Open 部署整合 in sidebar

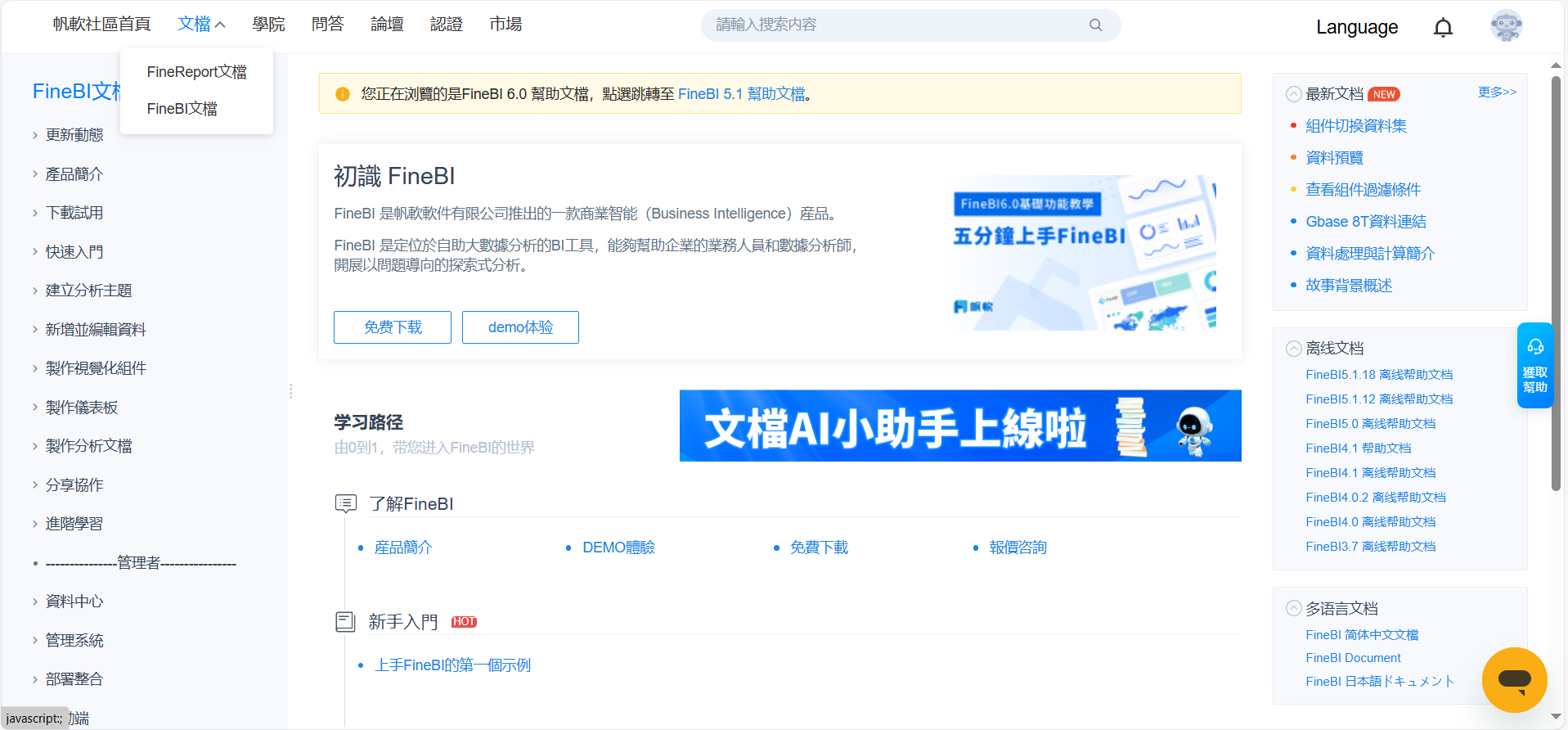74,679
